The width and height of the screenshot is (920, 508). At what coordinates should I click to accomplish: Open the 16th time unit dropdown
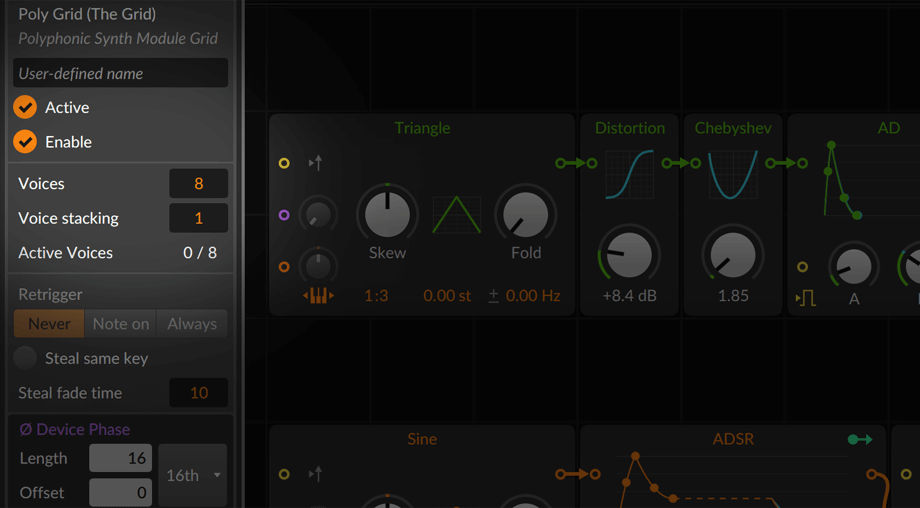tap(192, 475)
